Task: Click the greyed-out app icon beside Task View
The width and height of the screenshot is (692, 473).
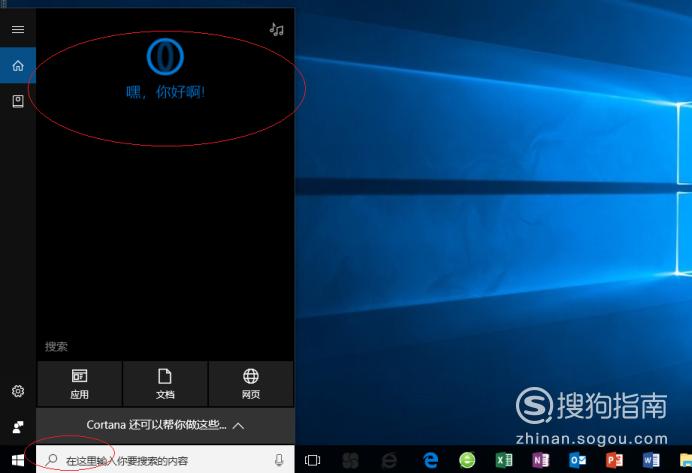Action: [x=350, y=460]
